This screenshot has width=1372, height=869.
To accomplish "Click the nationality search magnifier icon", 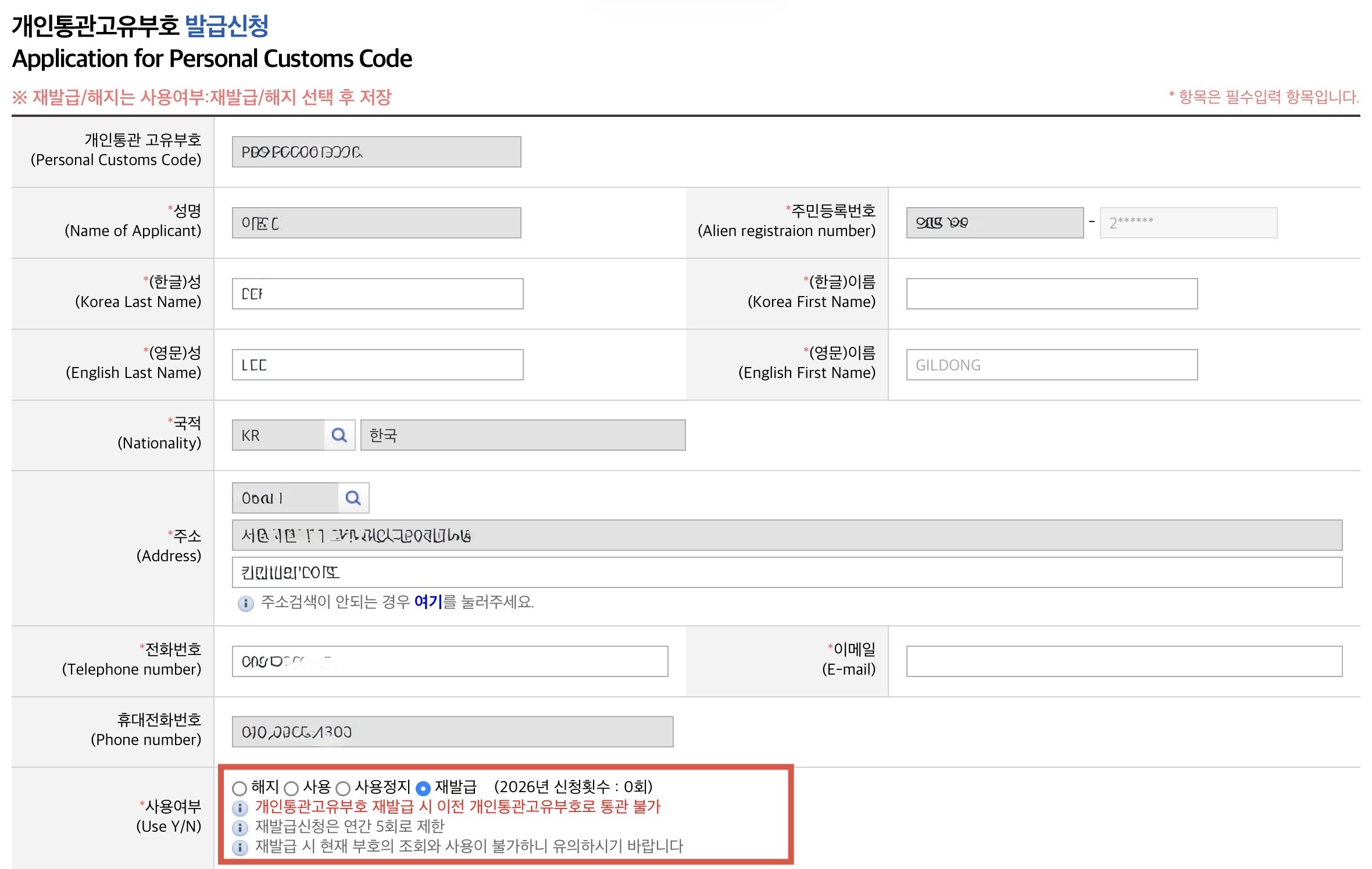I will coord(339,435).
